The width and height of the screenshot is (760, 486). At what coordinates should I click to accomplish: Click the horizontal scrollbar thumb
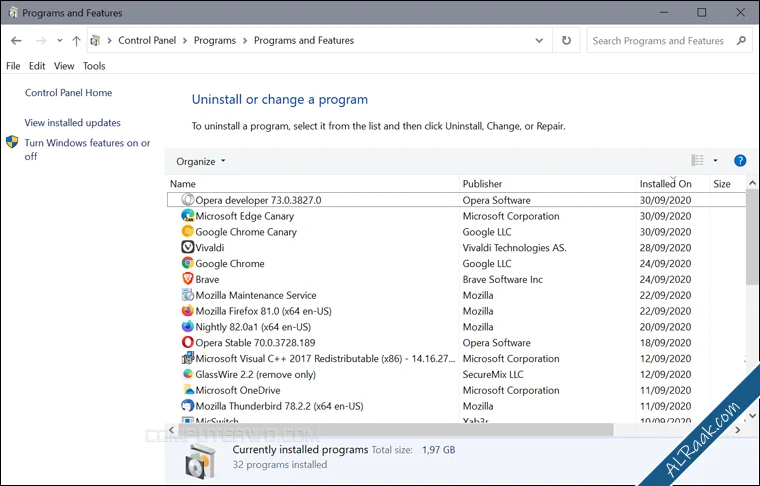pyautogui.click(x=396, y=430)
